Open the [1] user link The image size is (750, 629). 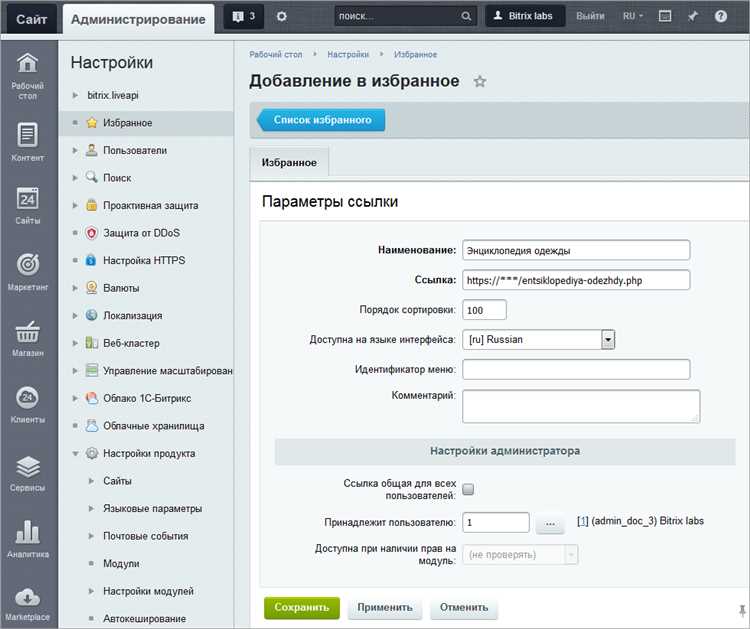(583, 521)
